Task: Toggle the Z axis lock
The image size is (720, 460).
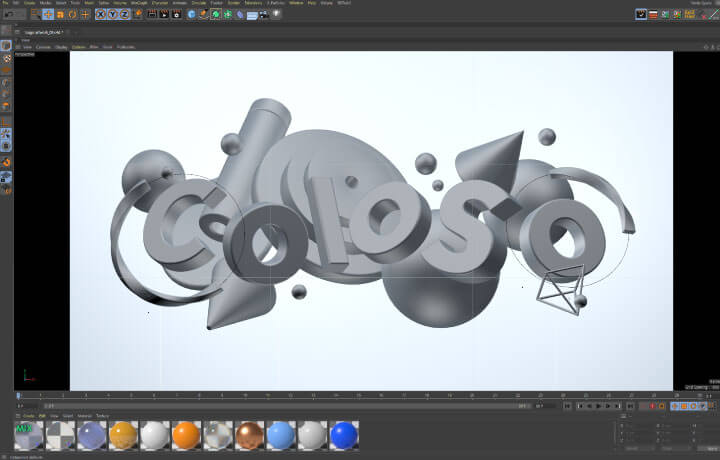Action: (124, 14)
